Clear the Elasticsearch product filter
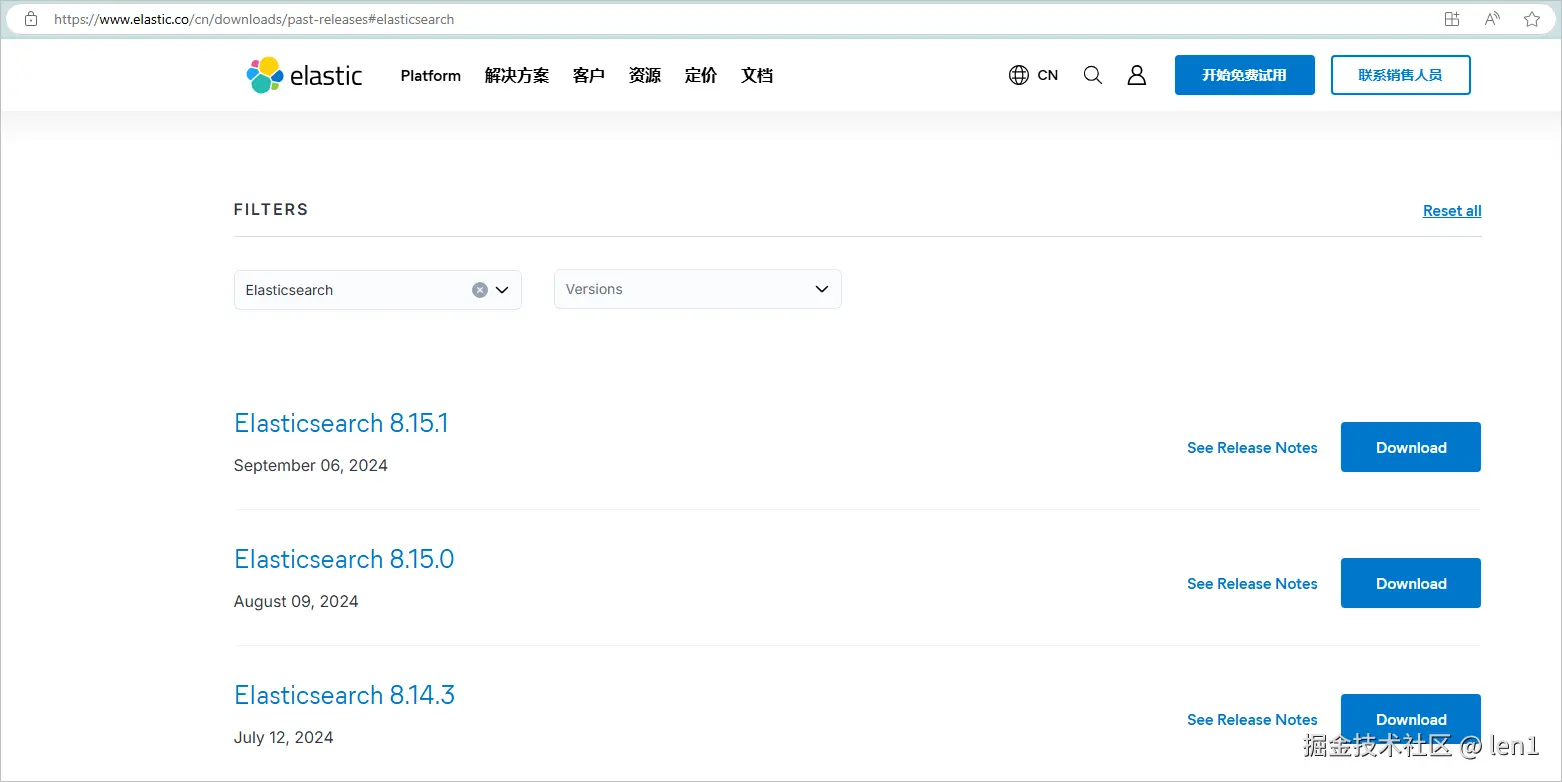The width and height of the screenshot is (1562, 782). [480, 290]
